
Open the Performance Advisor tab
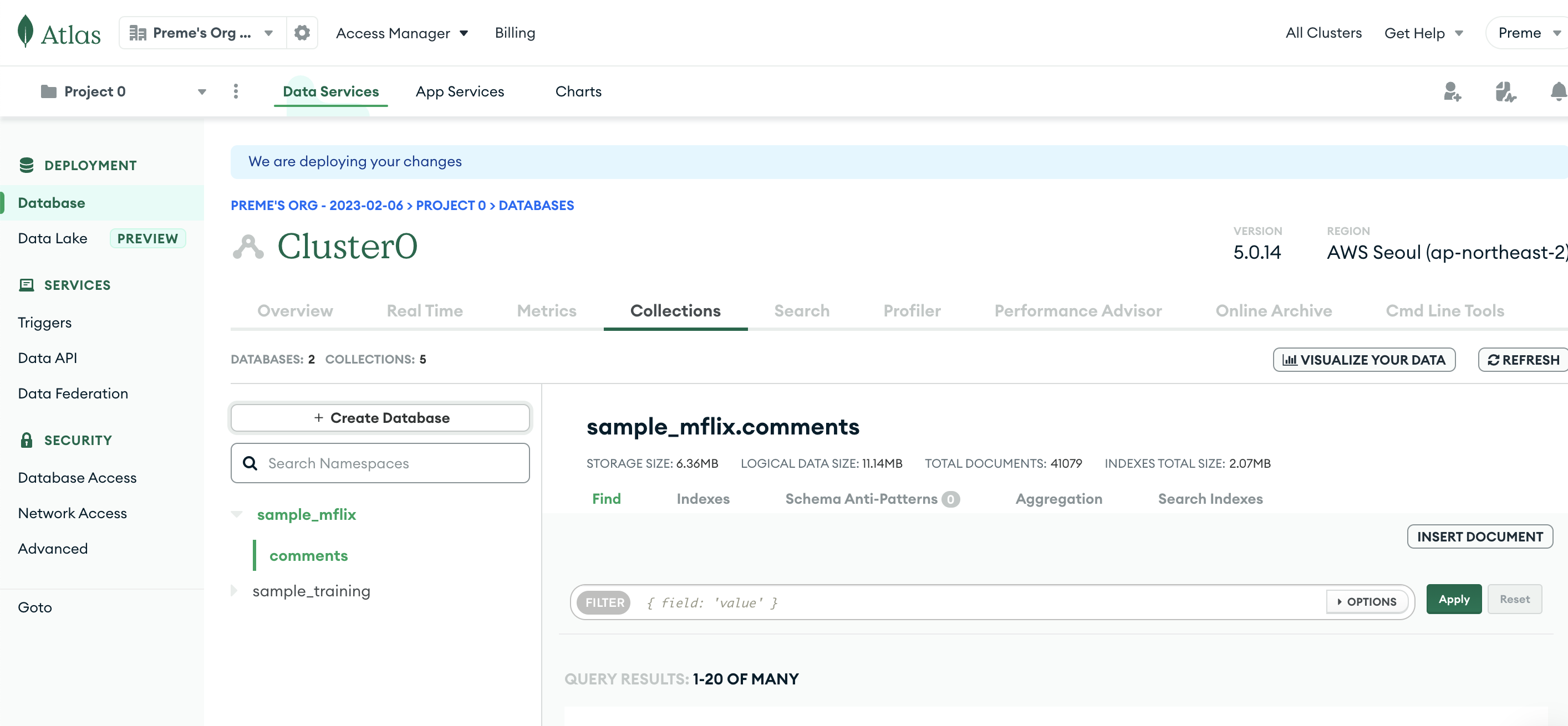click(1078, 311)
